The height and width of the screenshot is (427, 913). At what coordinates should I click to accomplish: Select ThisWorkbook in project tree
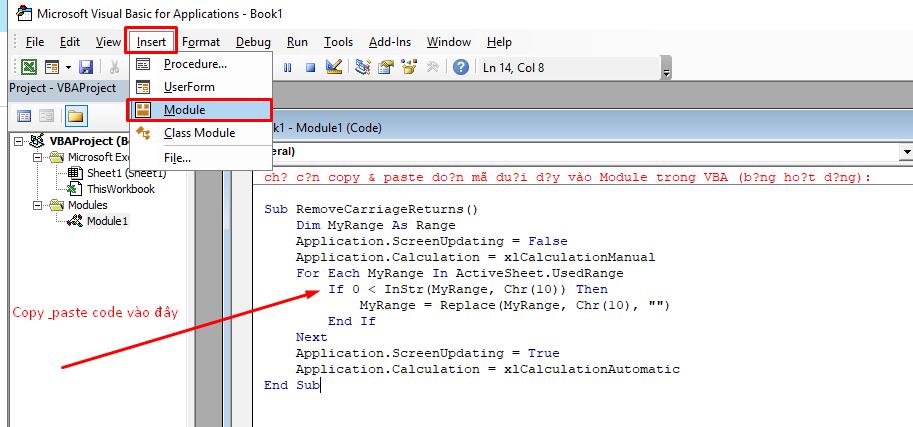click(121, 189)
